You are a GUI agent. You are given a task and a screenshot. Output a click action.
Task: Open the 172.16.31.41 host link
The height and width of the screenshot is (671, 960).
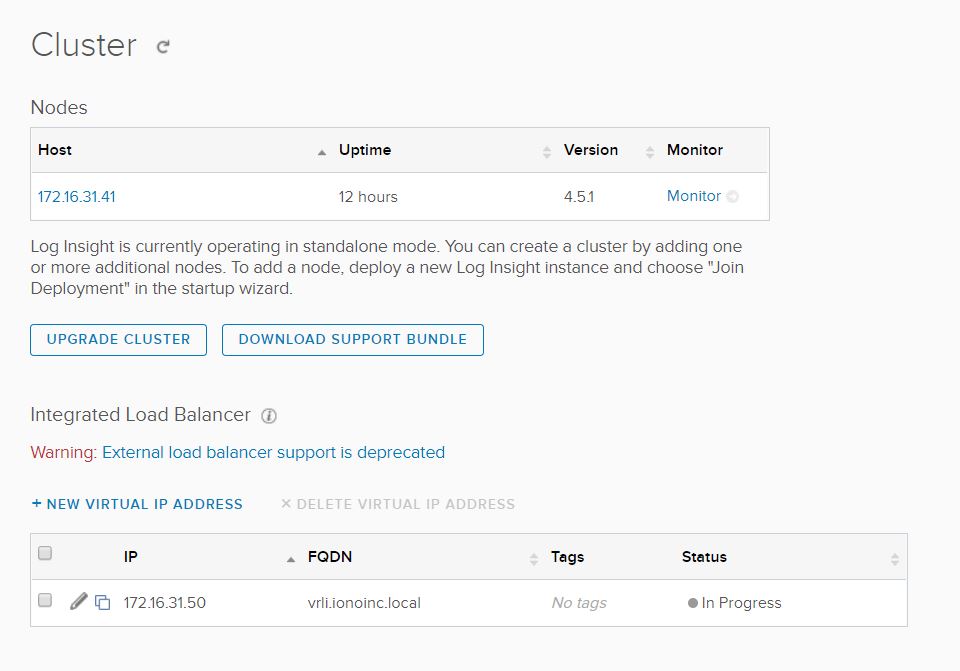click(77, 197)
